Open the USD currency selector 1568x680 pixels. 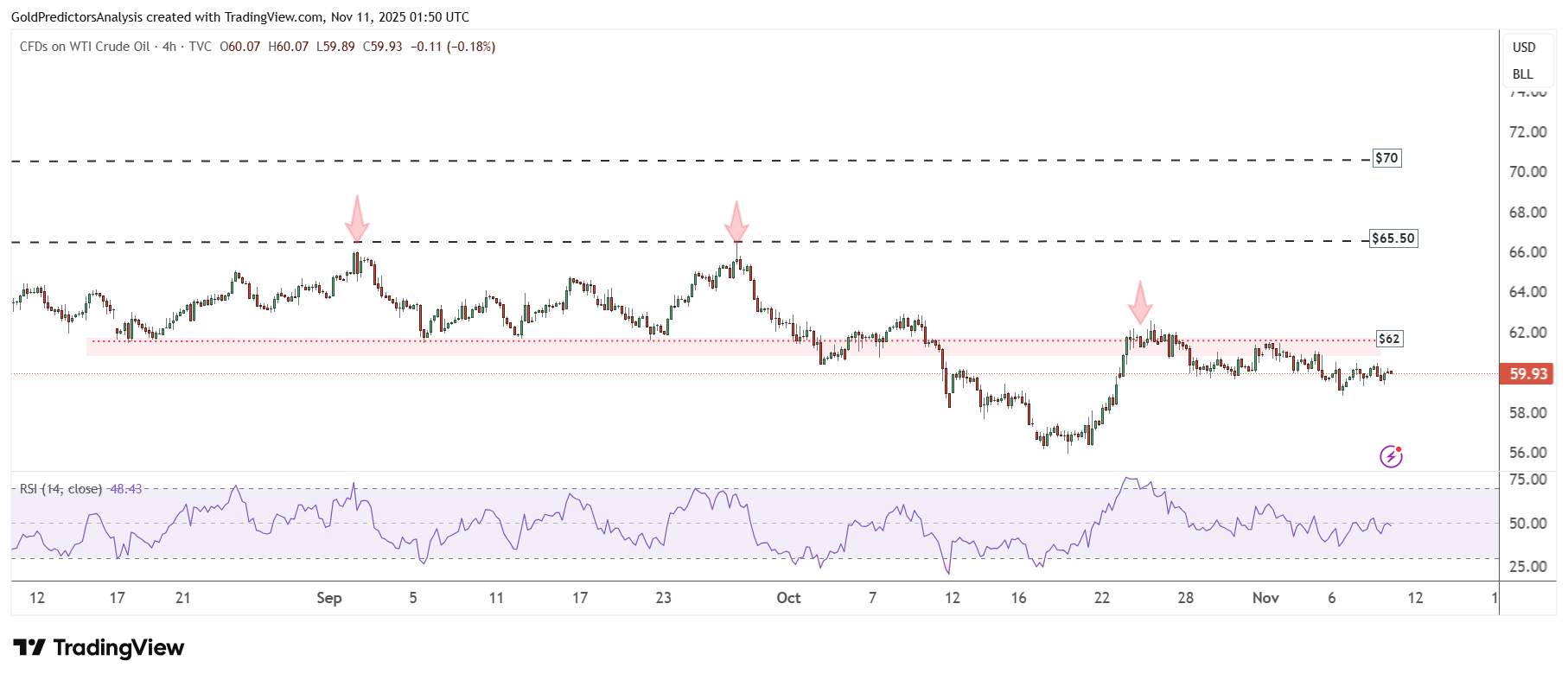click(1524, 48)
